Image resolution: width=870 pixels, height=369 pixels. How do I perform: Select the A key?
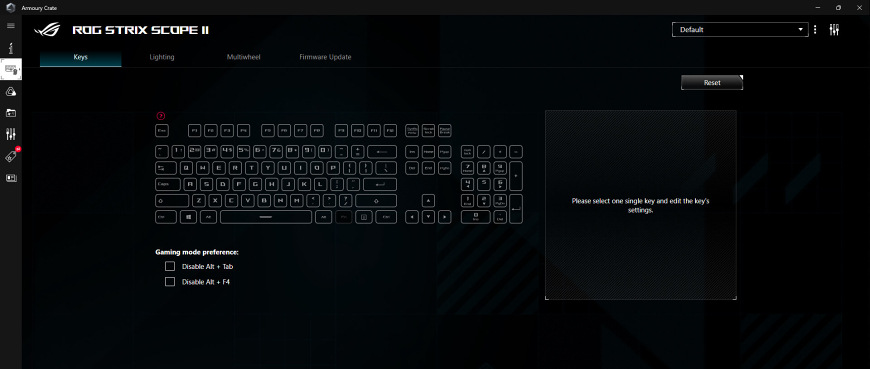190,184
